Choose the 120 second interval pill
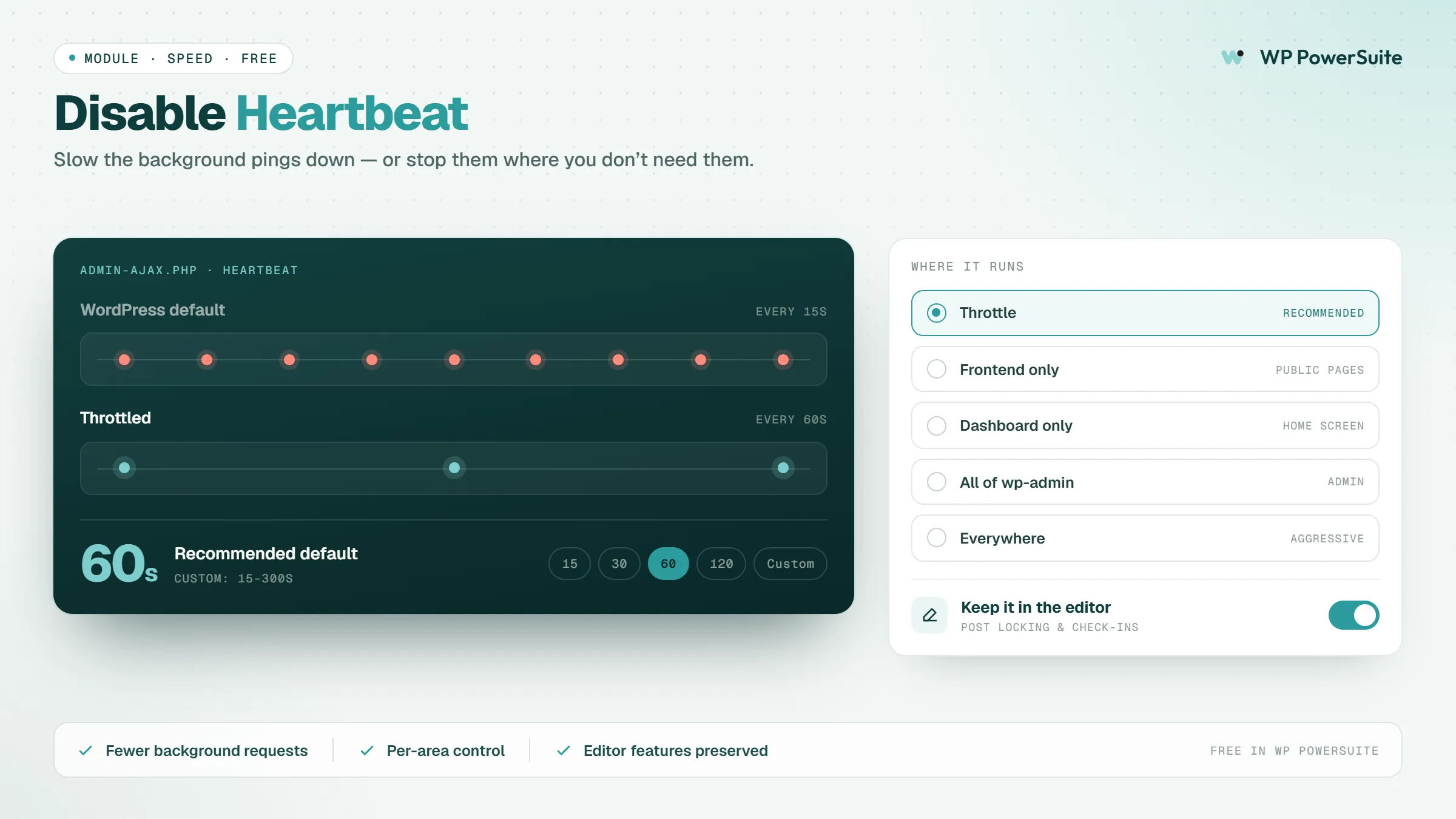Screen dimensions: 1456x819 click(721, 564)
